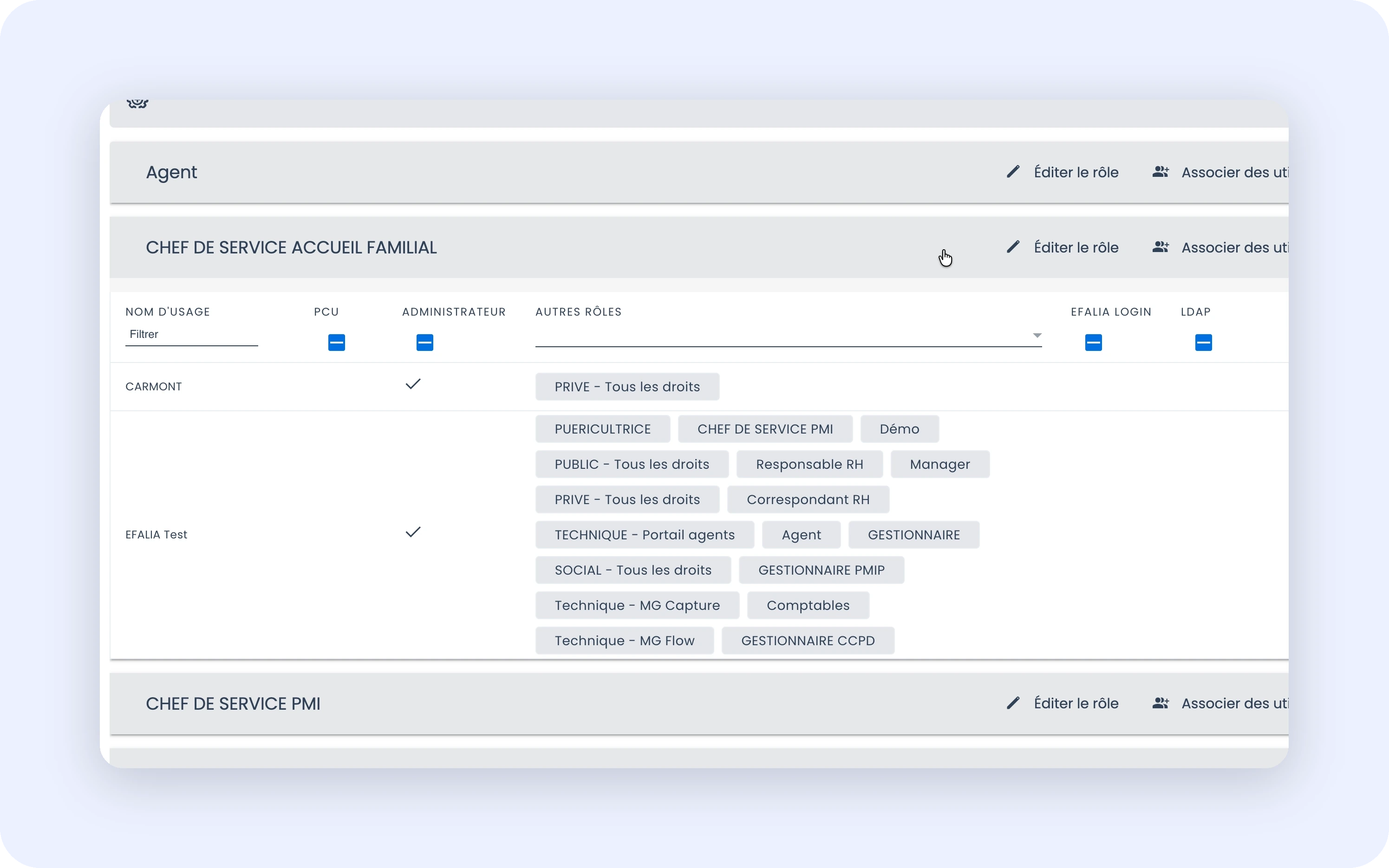Click the NOM D'USAGE Filtrer input field
This screenshot has height=868, width=1389.
coord(192,335)
